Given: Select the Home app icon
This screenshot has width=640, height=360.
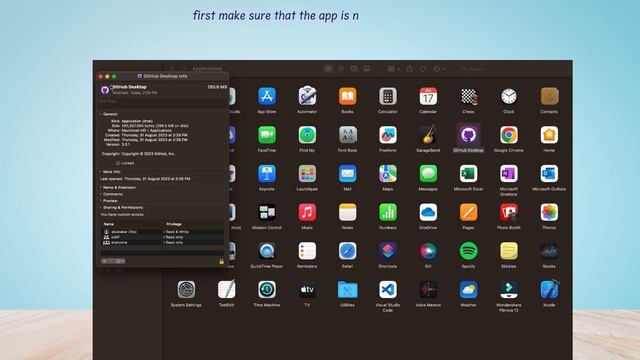Looking at the screenshot, I should click(x=549, y=135).
